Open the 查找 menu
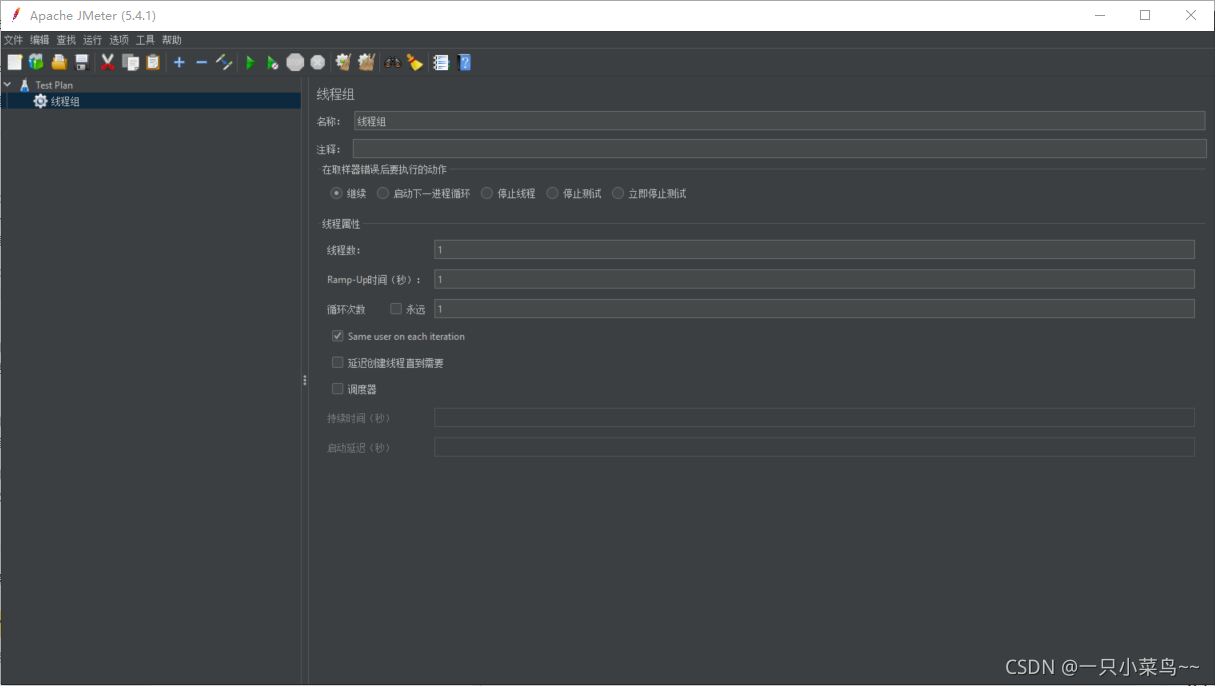Screen dimensions: 1215x686 [x=66, y=40]
